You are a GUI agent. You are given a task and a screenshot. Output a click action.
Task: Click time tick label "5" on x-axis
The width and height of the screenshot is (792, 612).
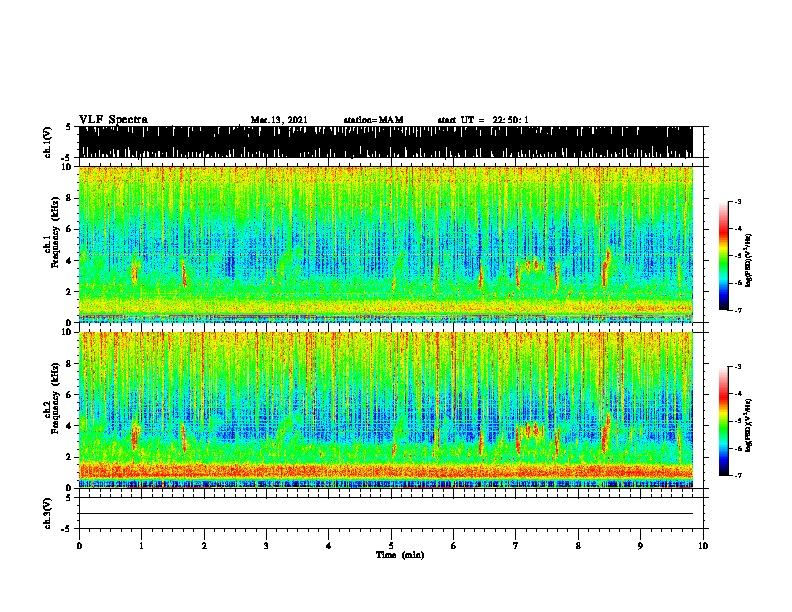pyautogui.click(x=391, y=546)
